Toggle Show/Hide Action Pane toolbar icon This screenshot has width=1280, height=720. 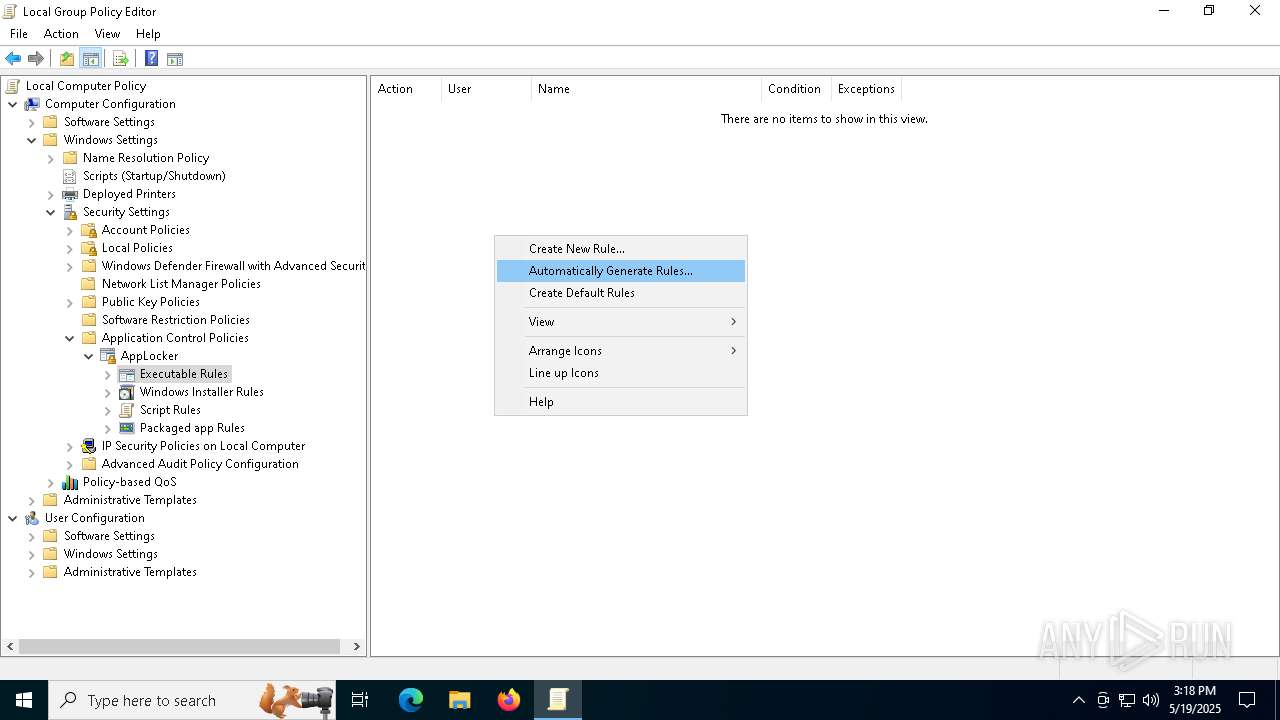[175, 59]
